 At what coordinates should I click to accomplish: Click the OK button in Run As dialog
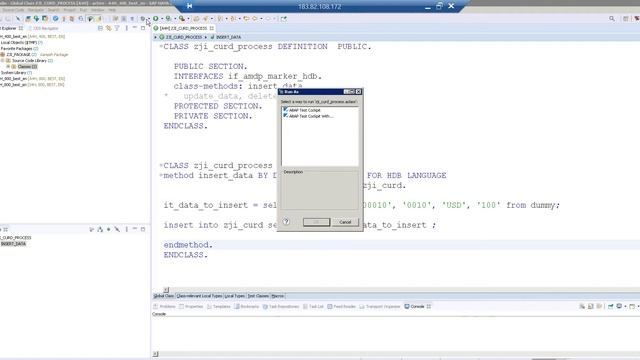point(316,222)
